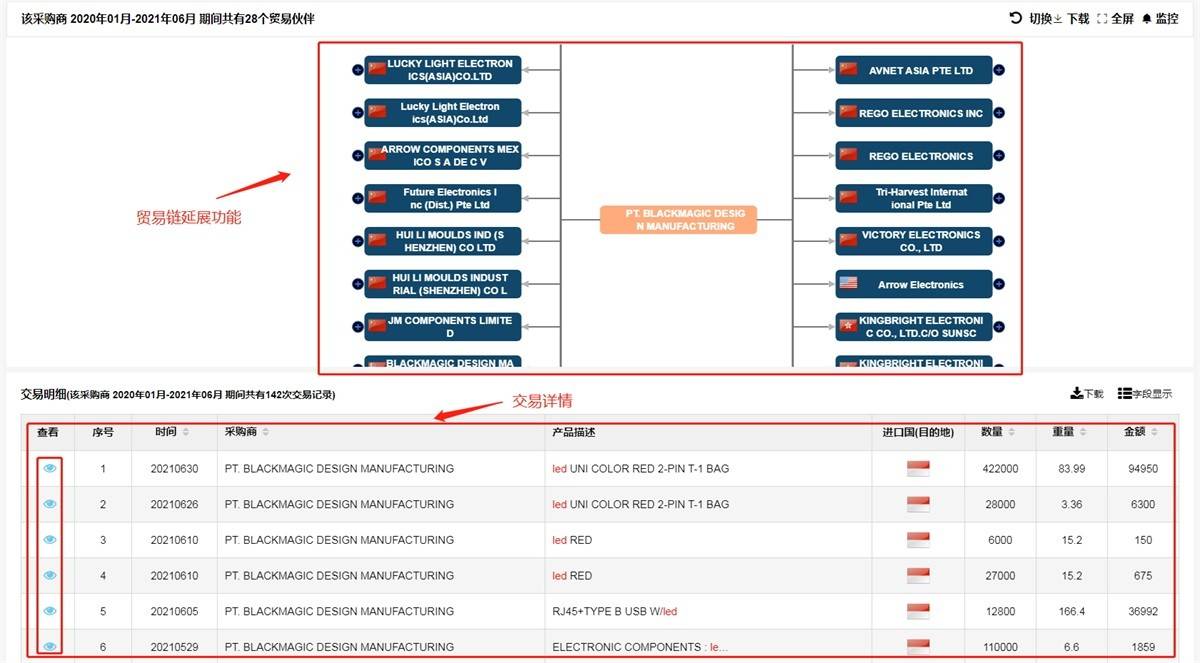
Task: View details of transaction row 1
Action: pyautogui.click(x=50, y=468)
